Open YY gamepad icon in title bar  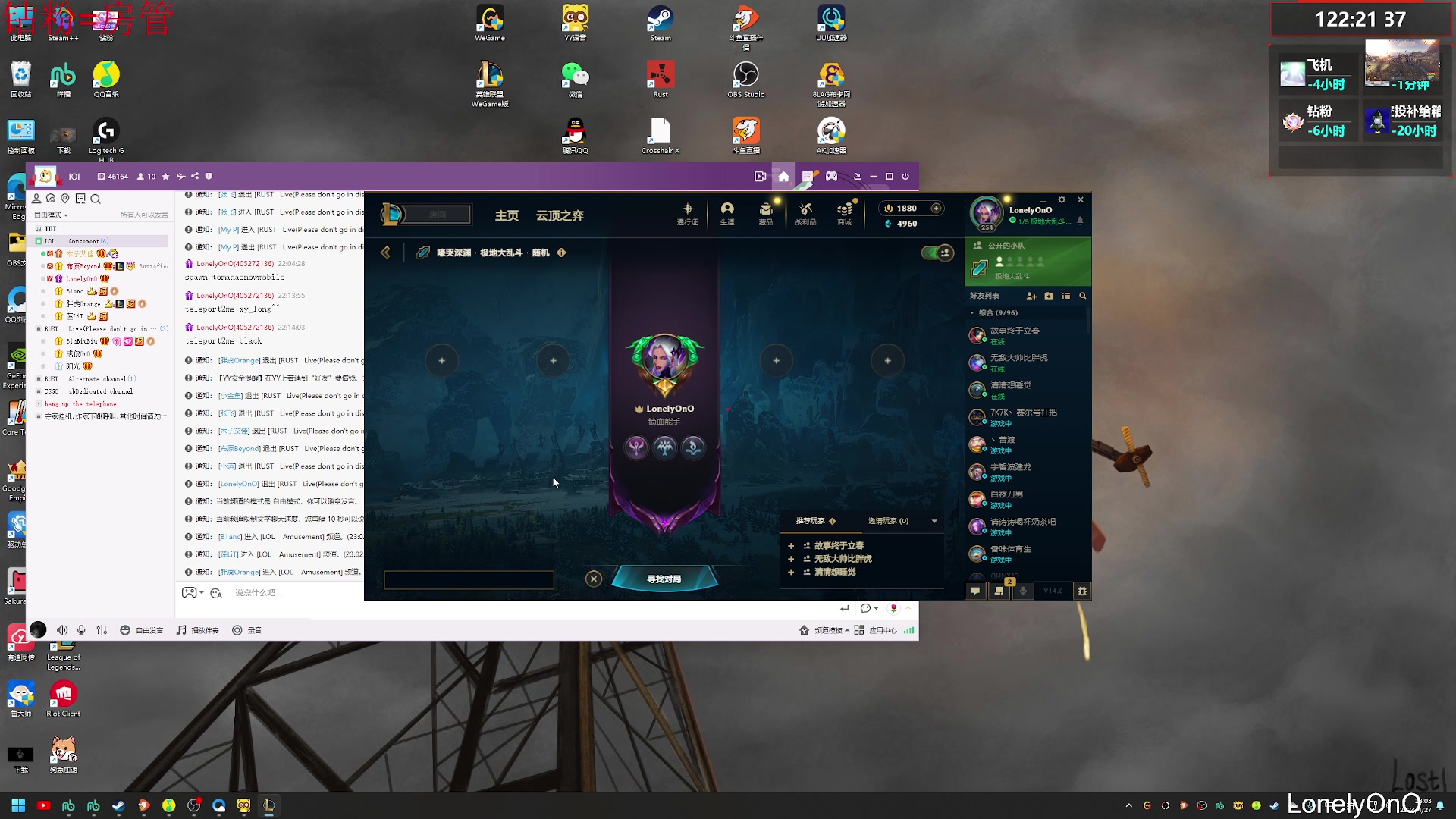[x=832, y=176]
